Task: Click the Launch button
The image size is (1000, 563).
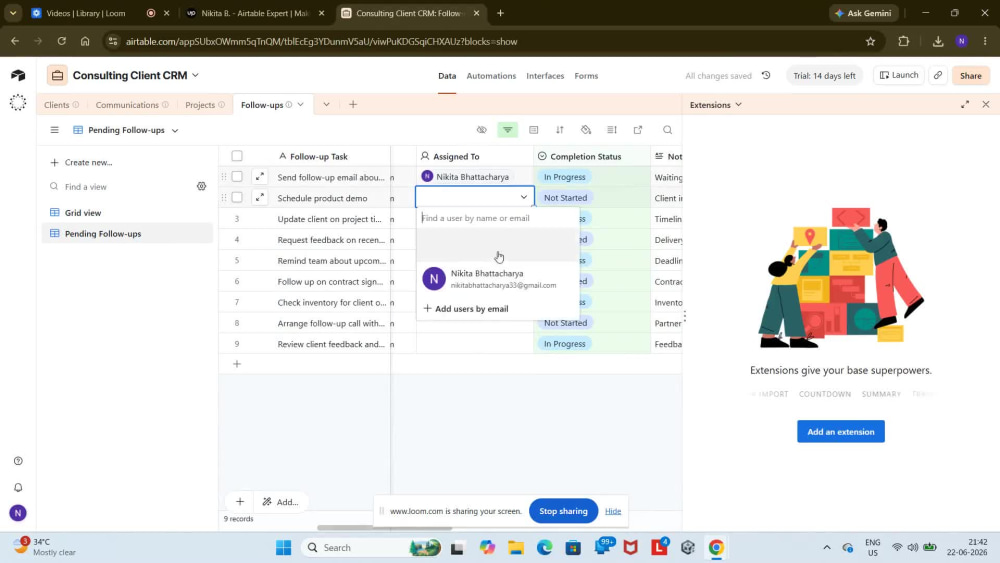Action: [899, 75]
